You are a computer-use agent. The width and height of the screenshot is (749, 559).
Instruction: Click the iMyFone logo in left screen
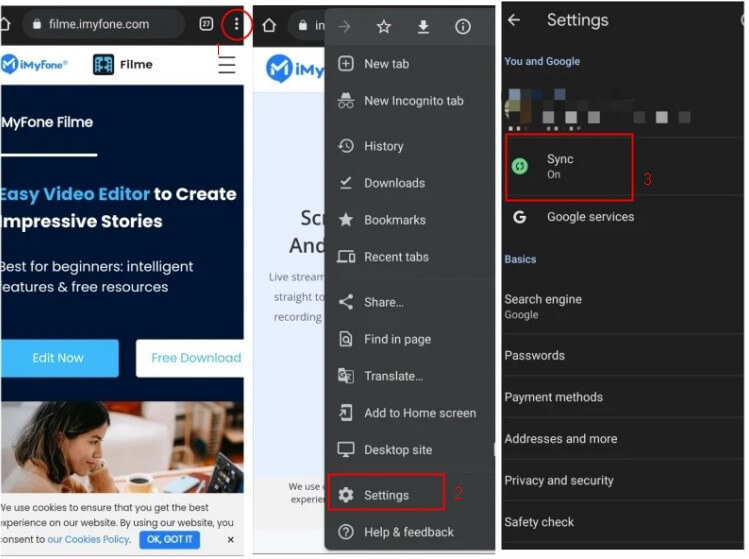click(x=34, y=64)
